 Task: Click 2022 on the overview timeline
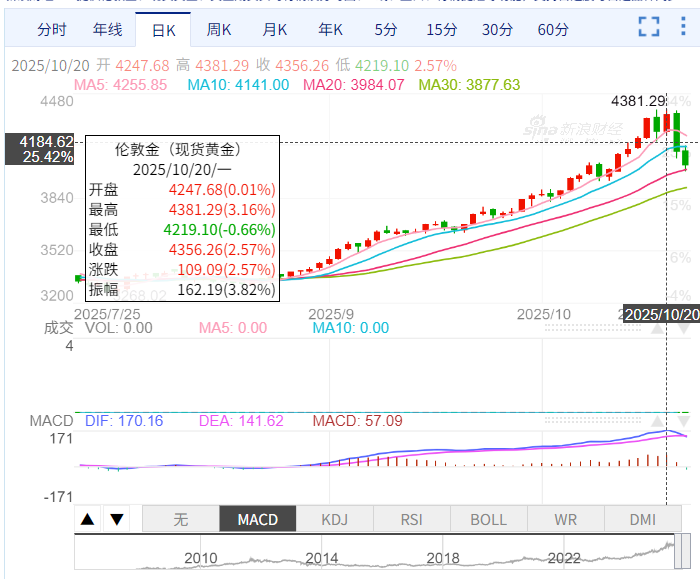pyautogui.click(x=564, y=558)
